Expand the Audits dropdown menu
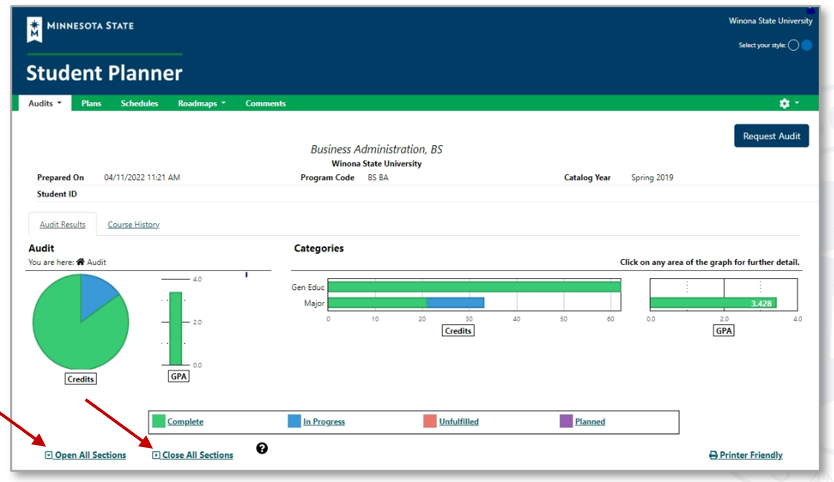The height and width of the screenshot is (482, 834). point(45,103)
